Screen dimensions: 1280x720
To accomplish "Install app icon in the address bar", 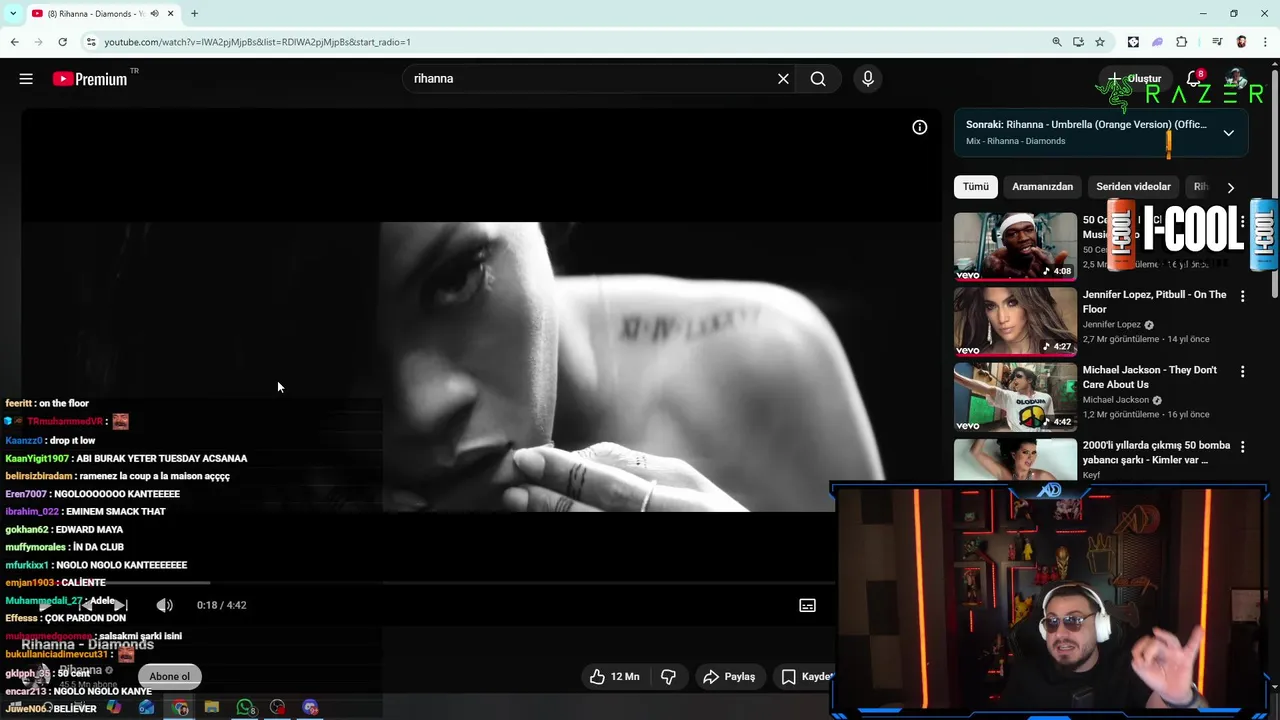I will [x=1078, y=42].
